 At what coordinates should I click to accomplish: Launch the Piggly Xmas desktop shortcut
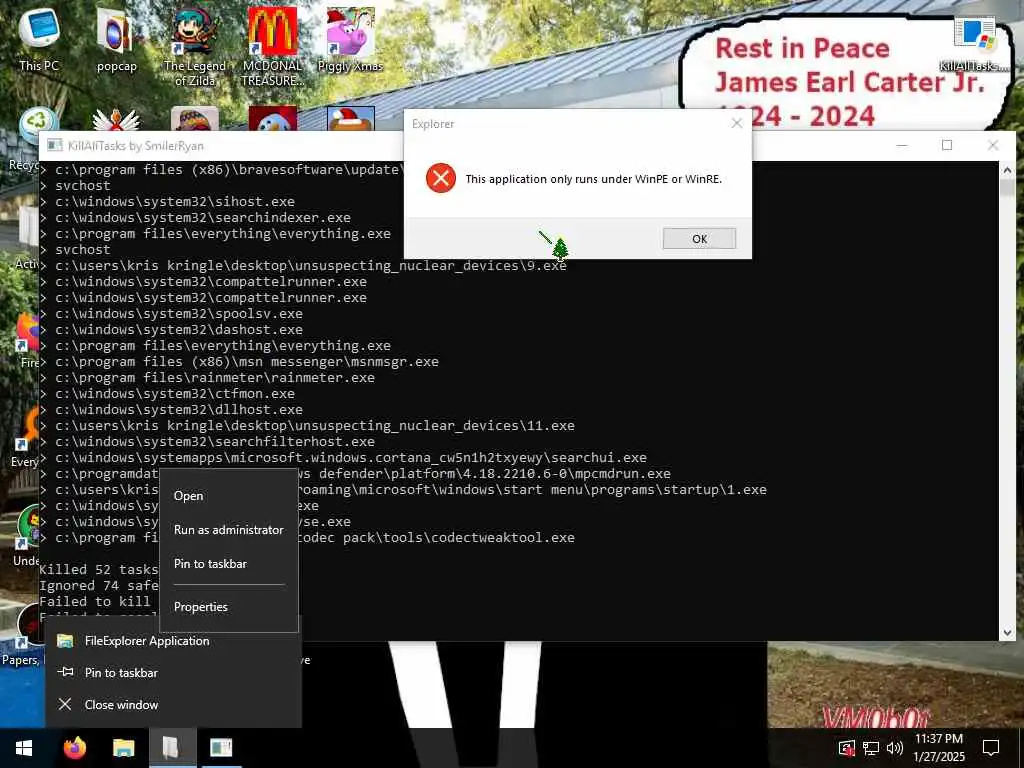(350, 39)
